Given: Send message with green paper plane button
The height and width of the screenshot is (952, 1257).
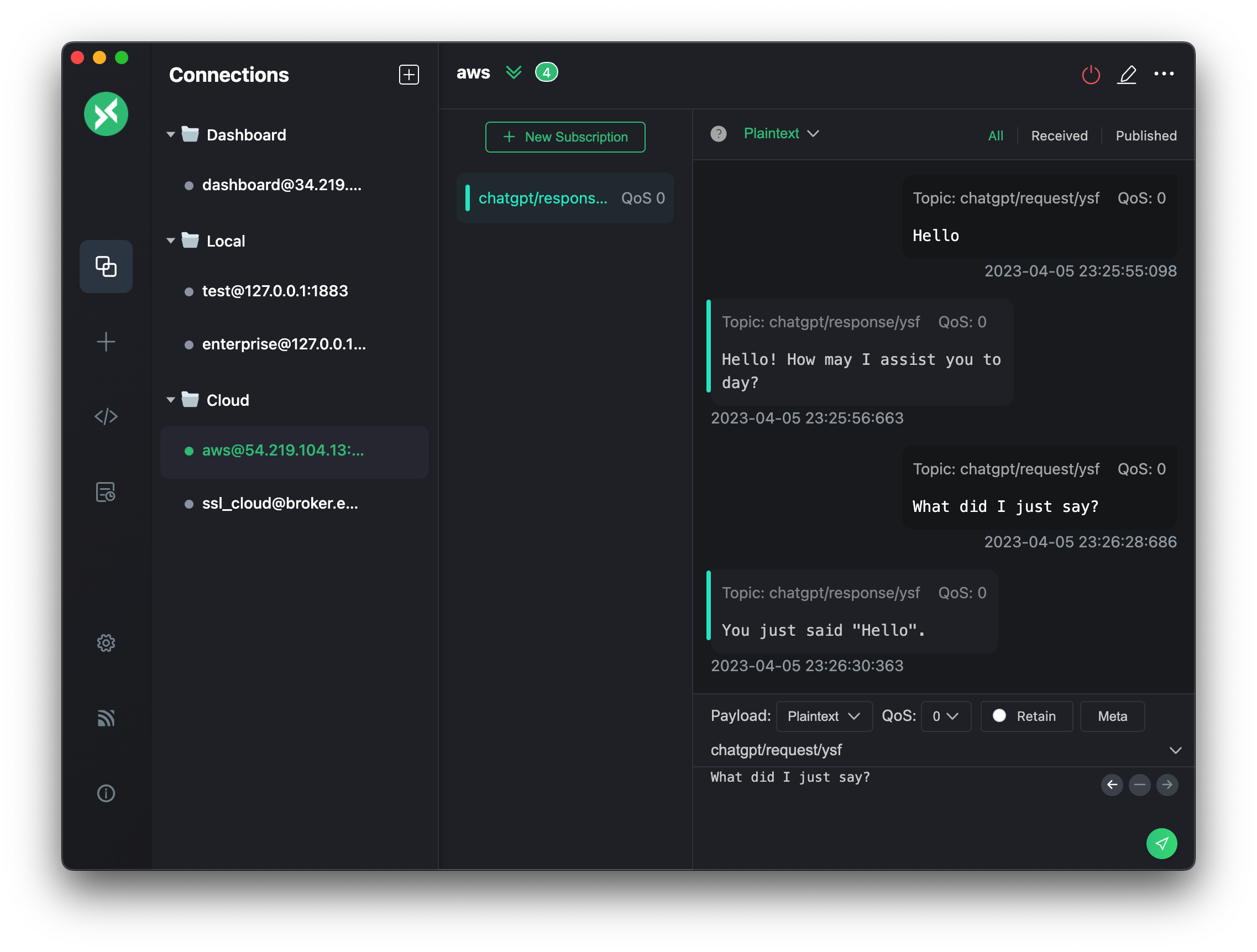Looking at the screenshot, I should (x=1161, y=844).
